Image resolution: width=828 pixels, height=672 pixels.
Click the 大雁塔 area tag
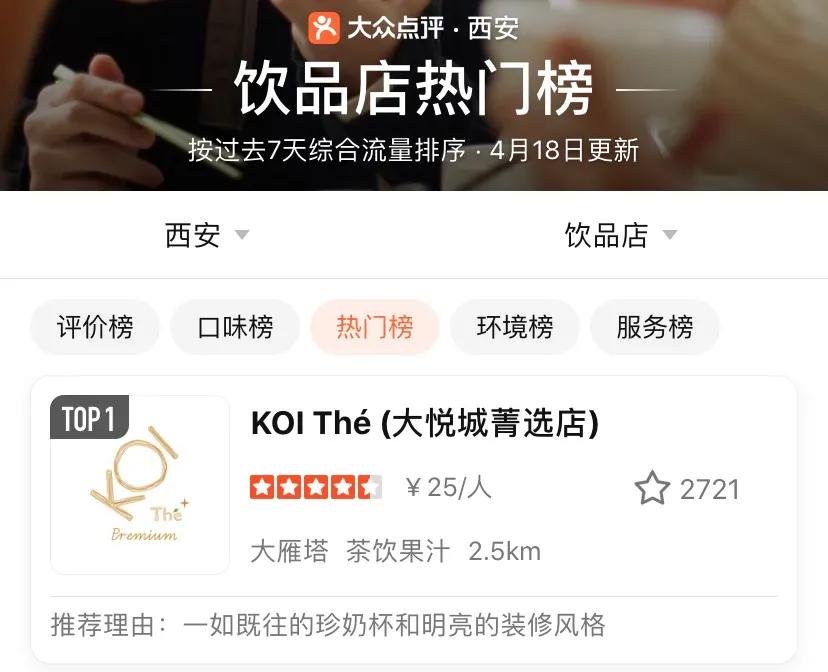pos(289,552)
